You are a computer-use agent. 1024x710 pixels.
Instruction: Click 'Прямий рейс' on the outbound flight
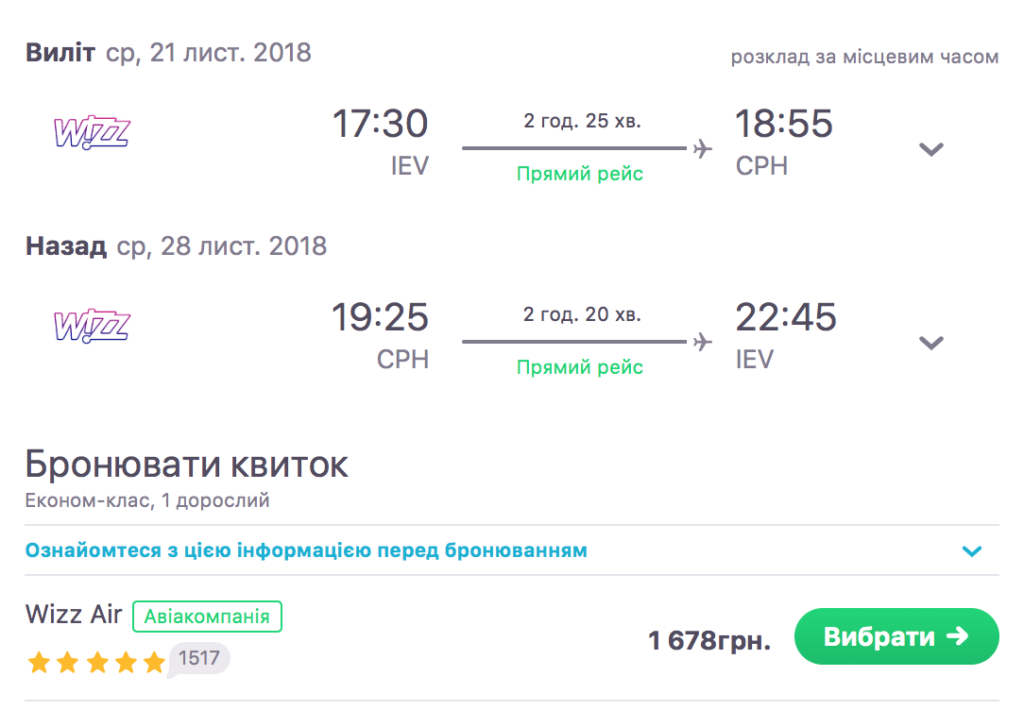pyautogui.click(x=580, y=174)
